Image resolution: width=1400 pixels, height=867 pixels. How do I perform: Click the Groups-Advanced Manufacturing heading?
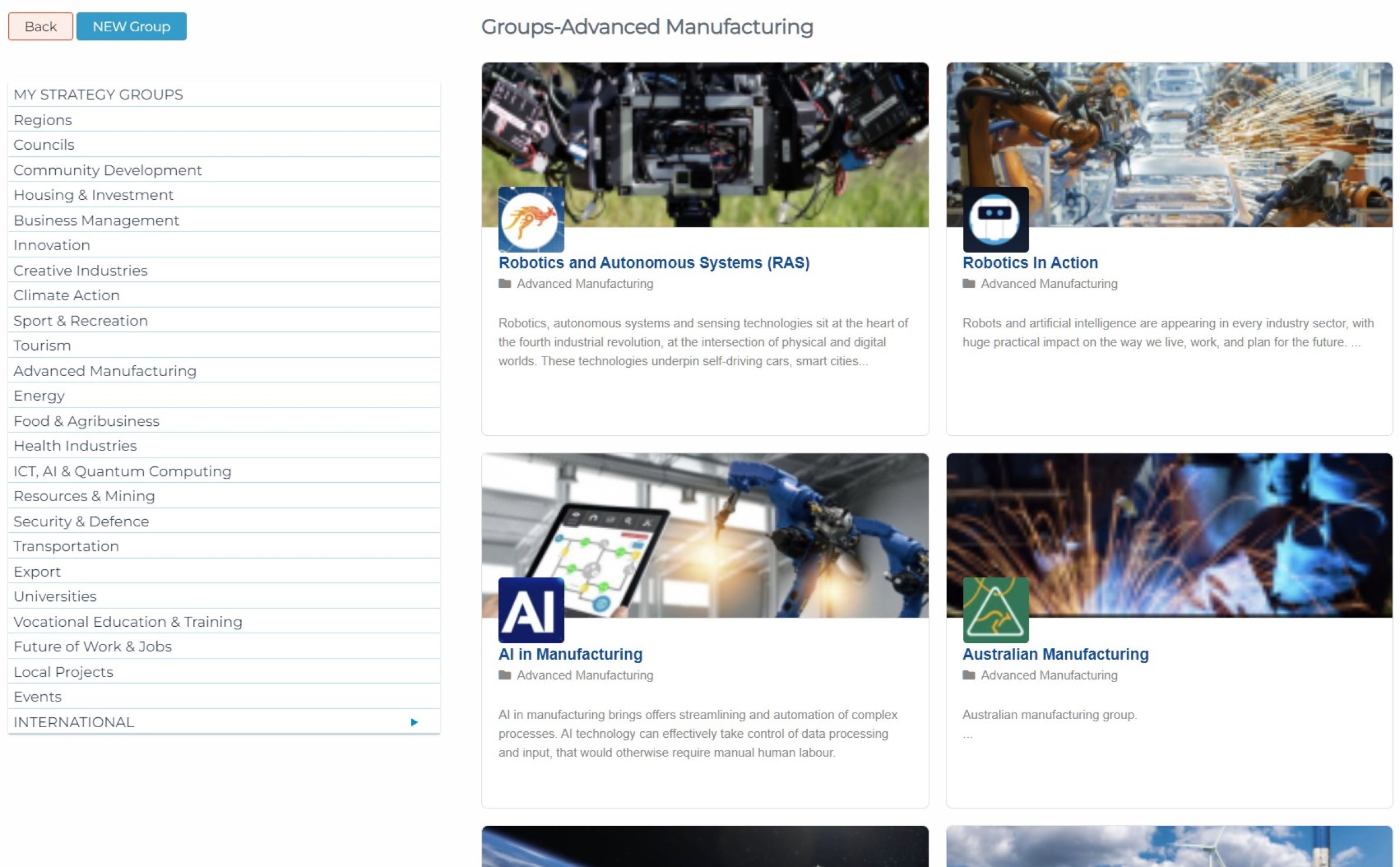[x=647, y=27]
